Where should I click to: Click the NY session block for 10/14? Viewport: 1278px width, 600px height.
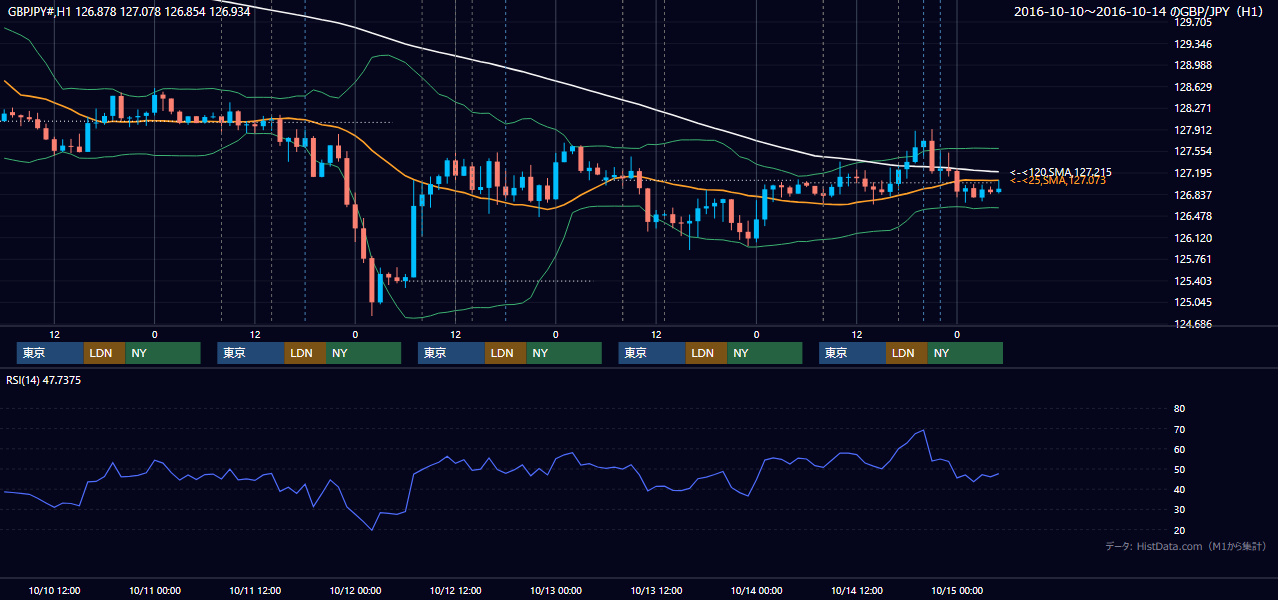pyautogui.click(x=965, y=353)
